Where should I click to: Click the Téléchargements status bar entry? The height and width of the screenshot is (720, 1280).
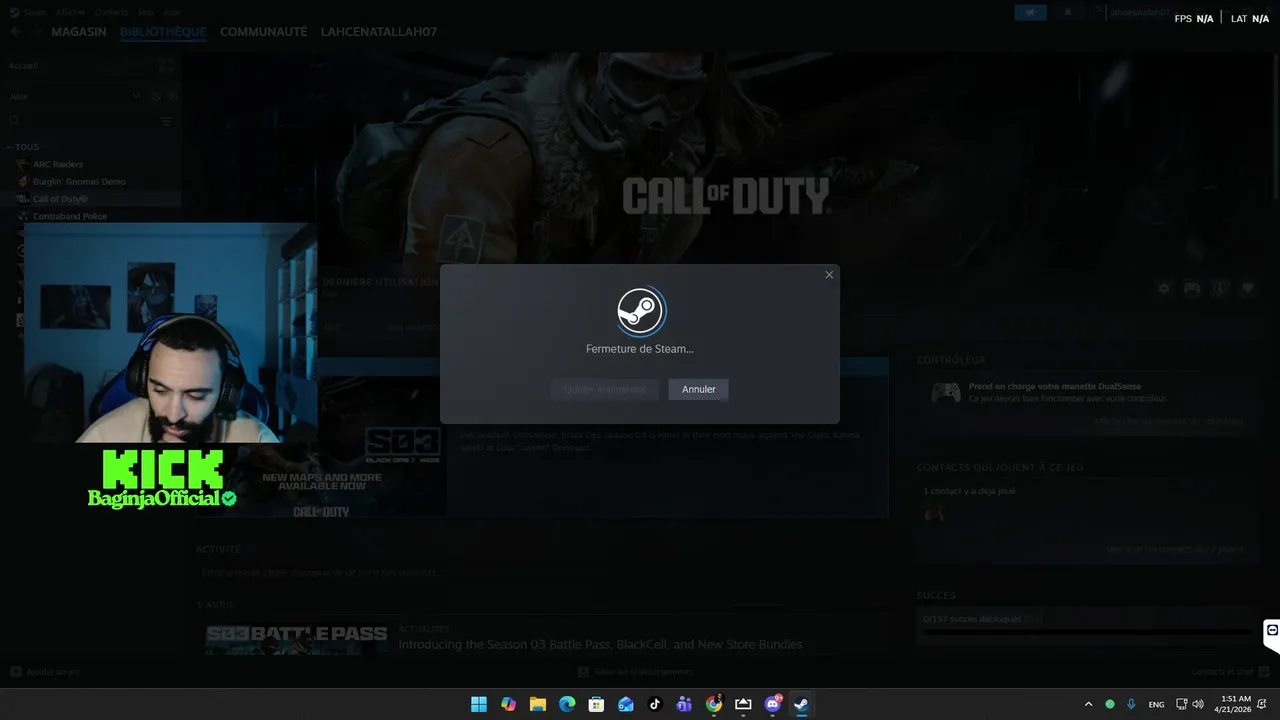pyautogui.click(x=636, y=672)
